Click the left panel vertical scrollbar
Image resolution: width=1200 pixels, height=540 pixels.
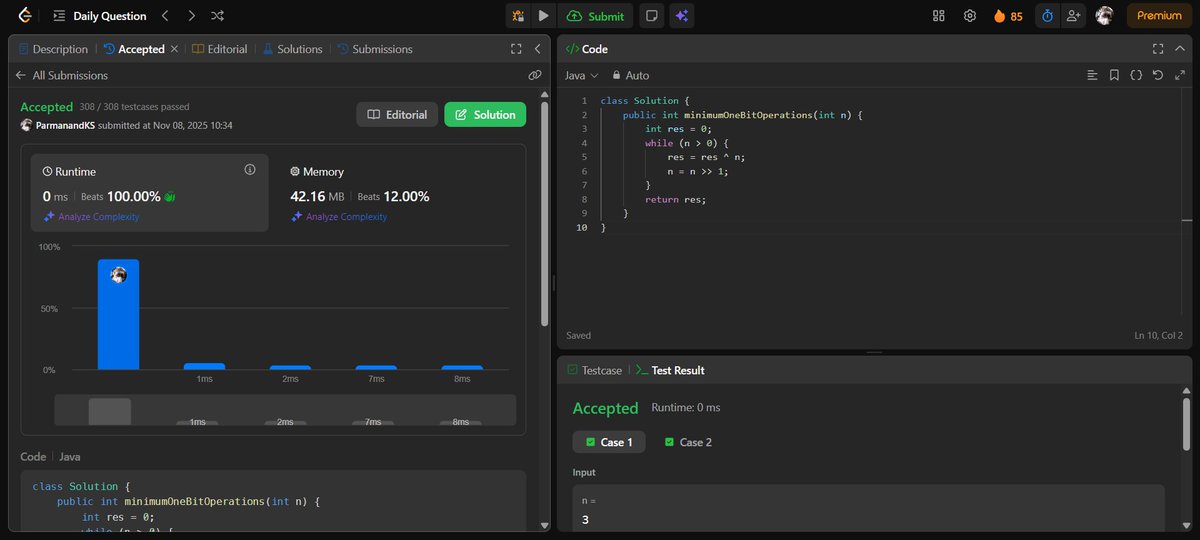(x=544, y=213)
